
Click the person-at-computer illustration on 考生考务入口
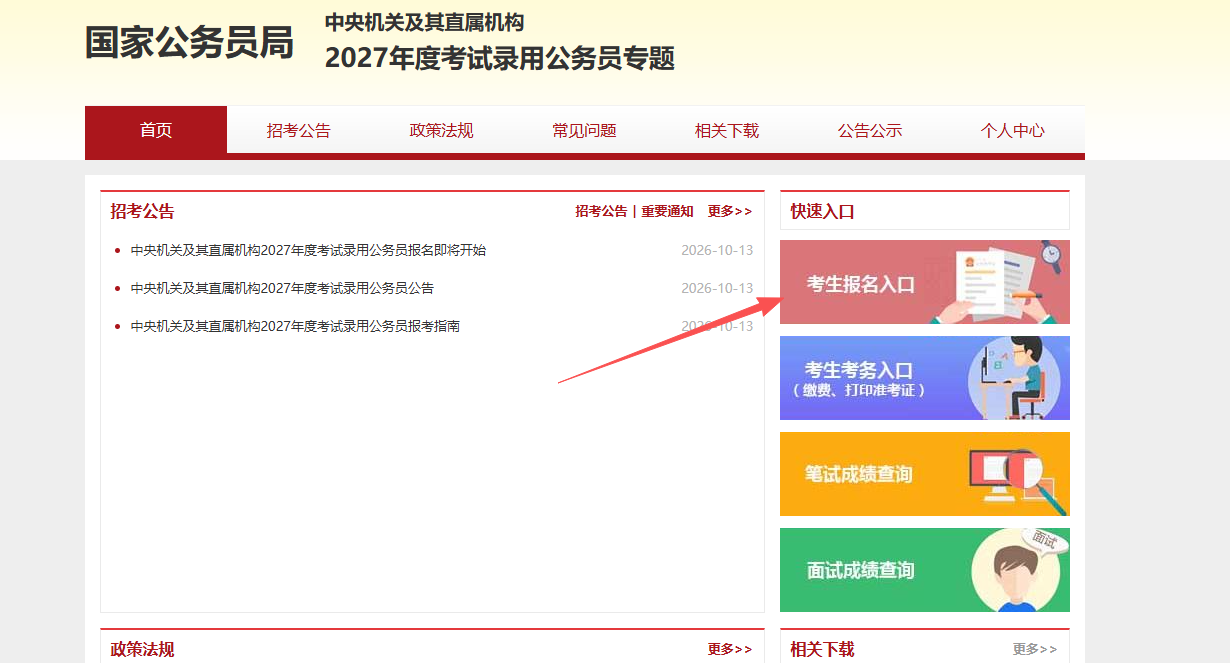click(x=1015, y=378)
